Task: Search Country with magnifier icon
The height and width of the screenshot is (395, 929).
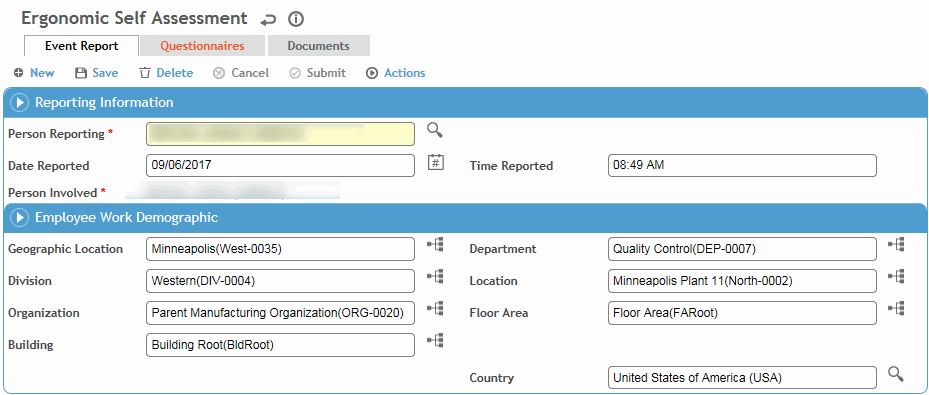Action: pos(896,373)
